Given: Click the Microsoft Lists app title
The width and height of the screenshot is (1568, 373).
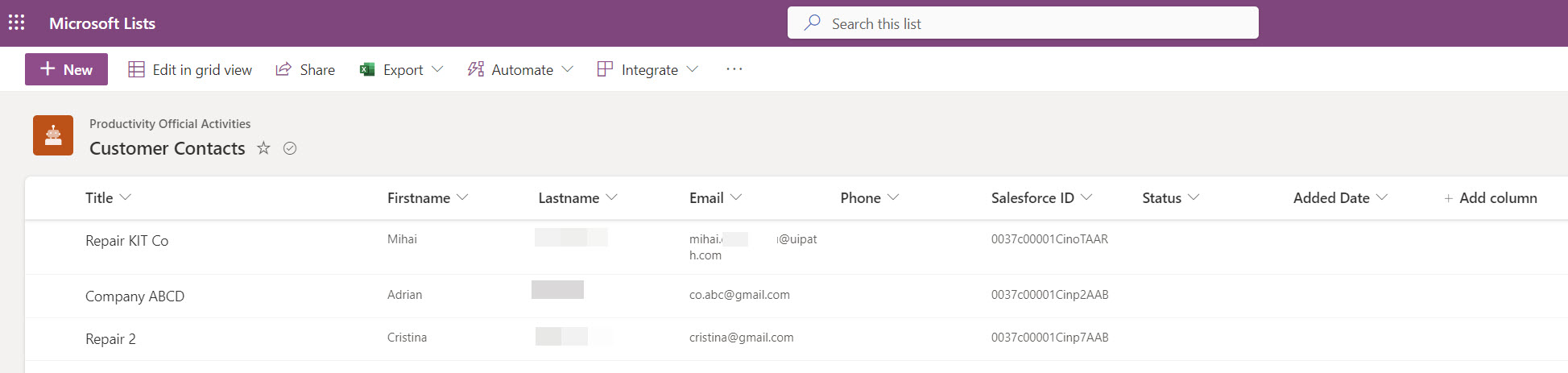Looking at the screenshot, I should (x=102, y=23).
